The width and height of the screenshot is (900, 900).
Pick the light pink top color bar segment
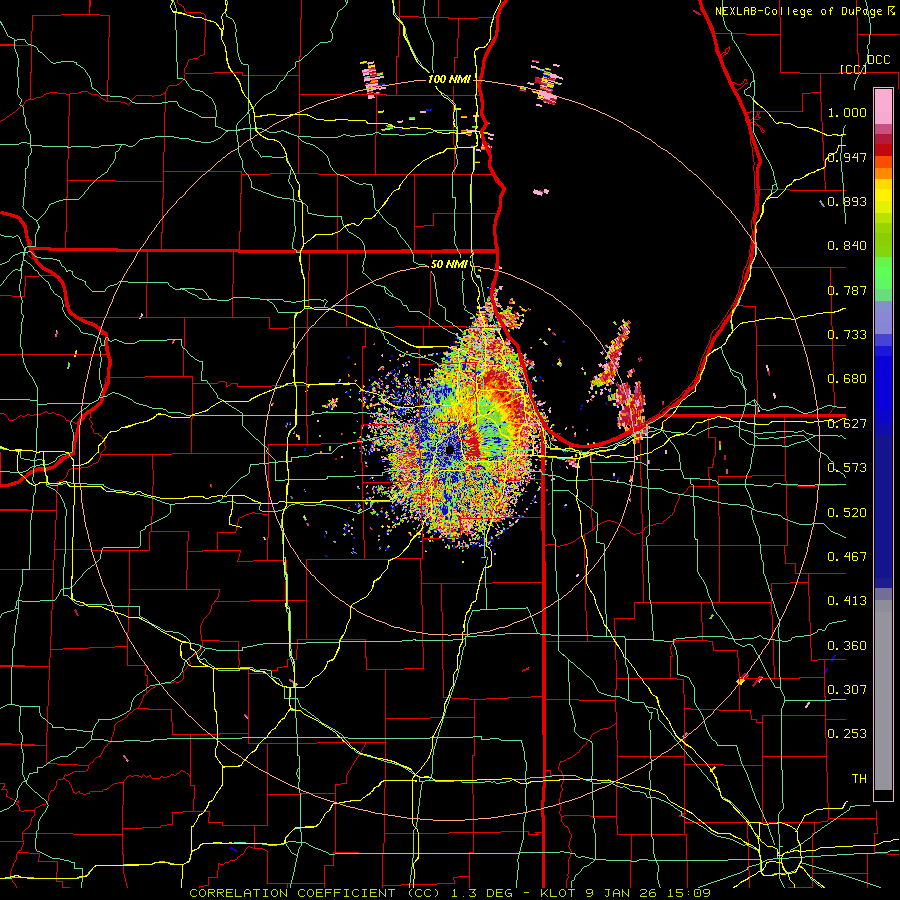pyautogui.click(x=883, y=106)
